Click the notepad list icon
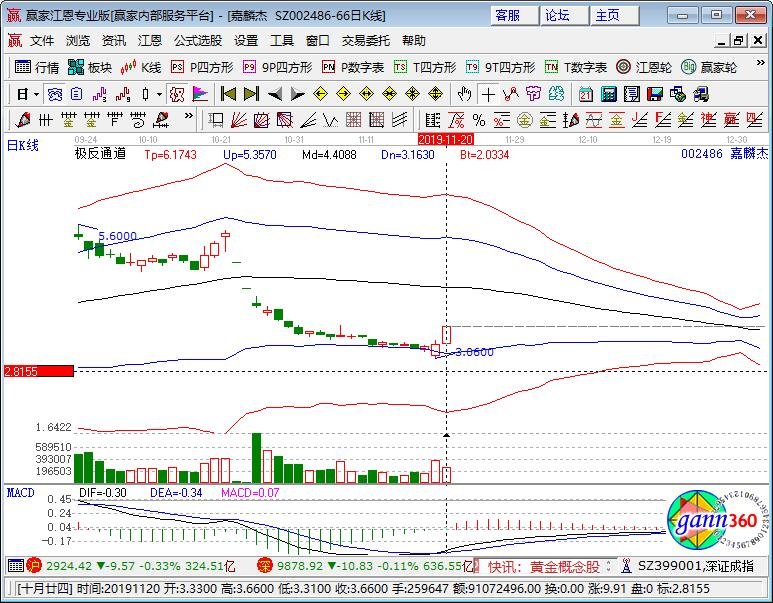Screen dimensions: 773x603 [x=632, y=94]
